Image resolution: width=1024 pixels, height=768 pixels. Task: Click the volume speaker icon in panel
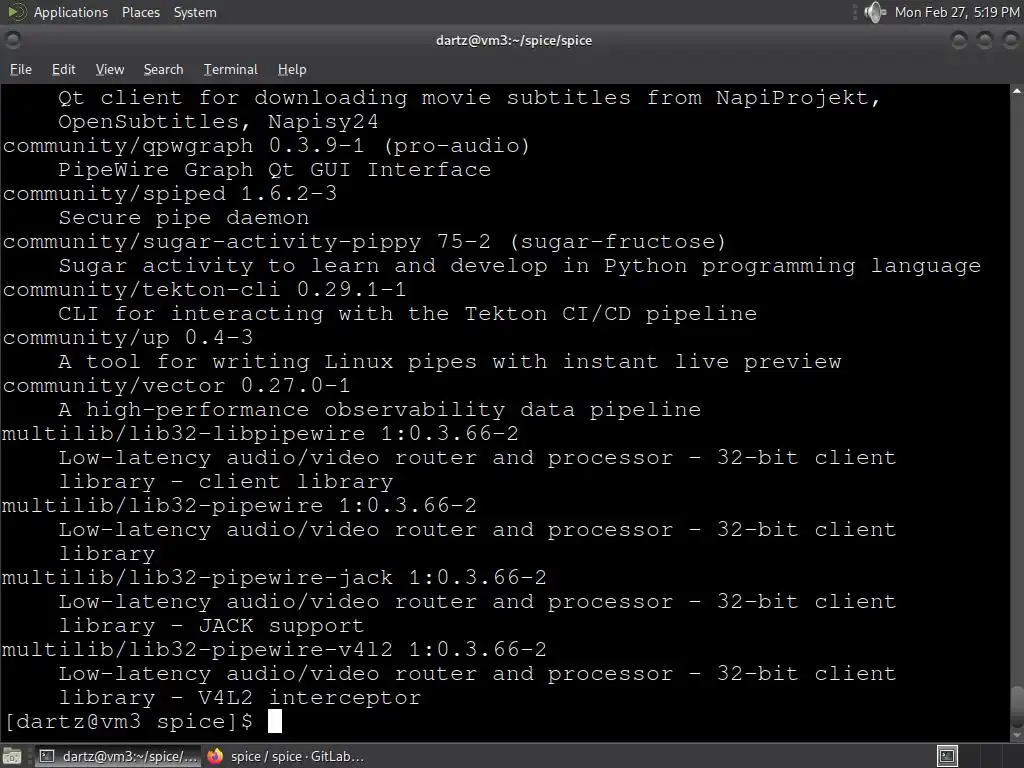(874, 12)
